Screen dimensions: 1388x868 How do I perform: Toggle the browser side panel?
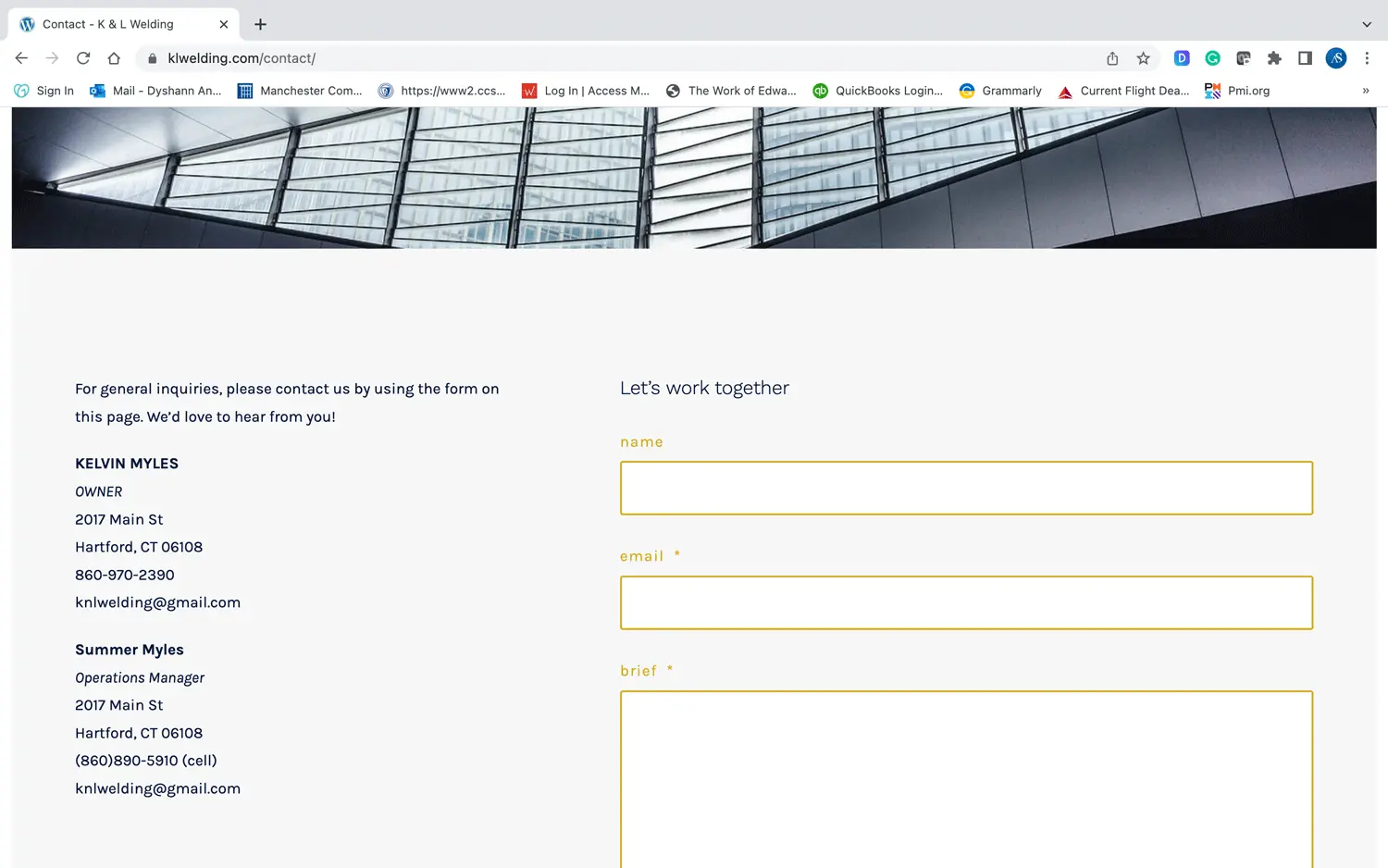(x=1305, y=58)
